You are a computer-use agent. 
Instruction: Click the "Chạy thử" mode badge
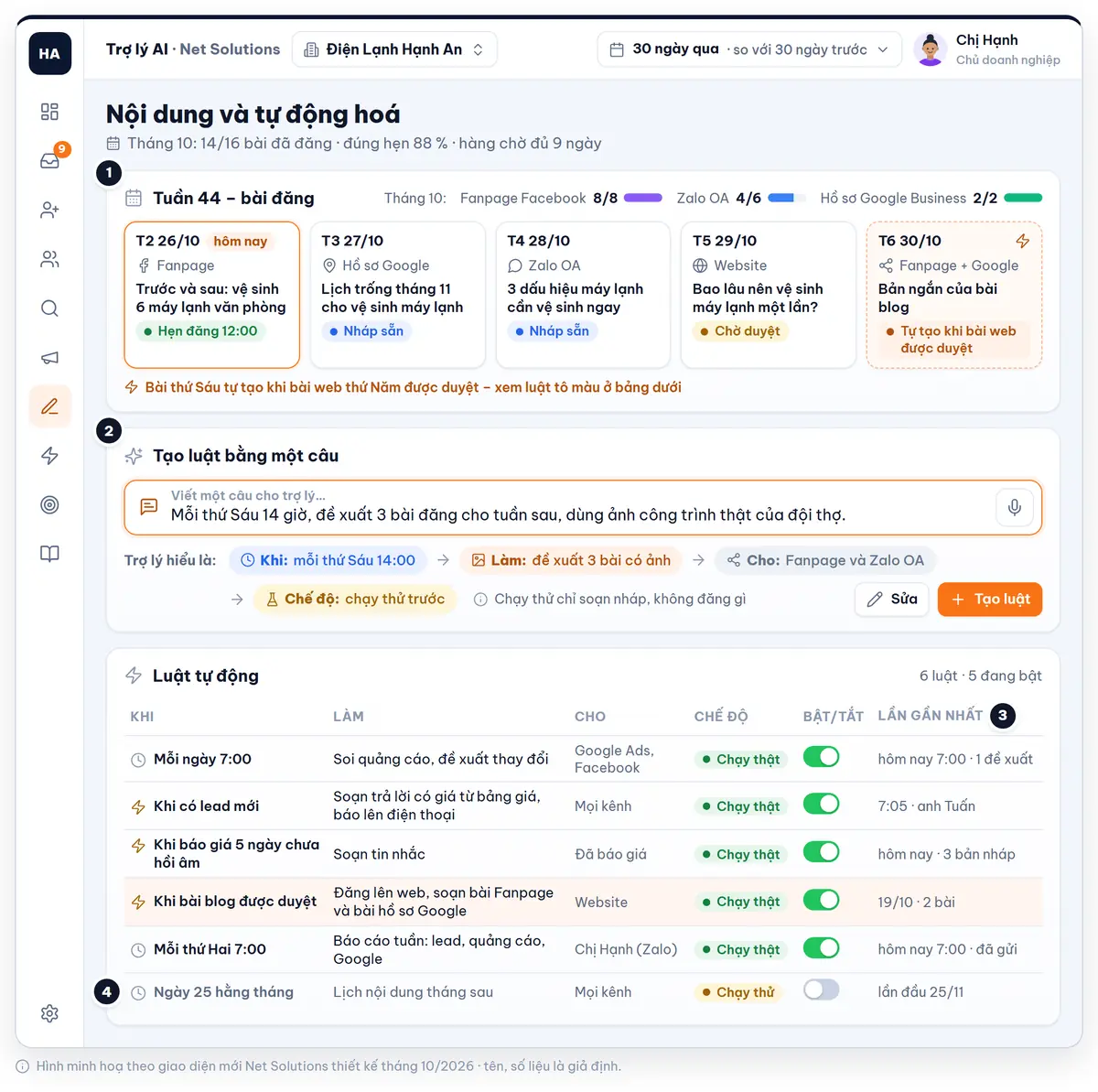tap(737, 992)
